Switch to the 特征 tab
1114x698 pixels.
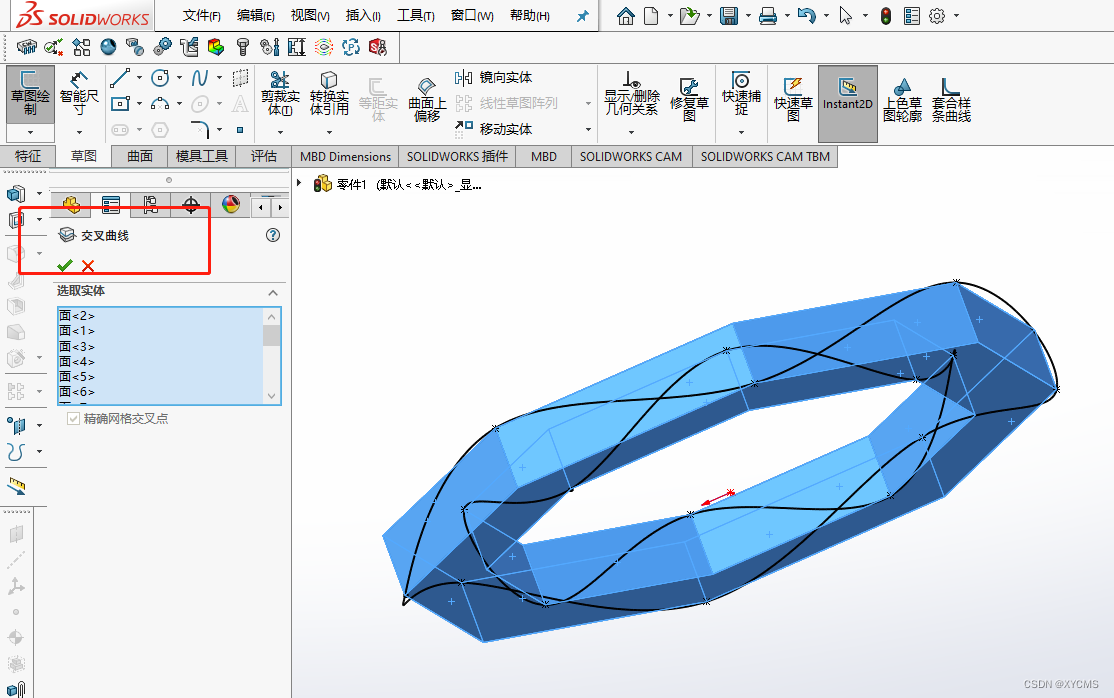(28, 156)
